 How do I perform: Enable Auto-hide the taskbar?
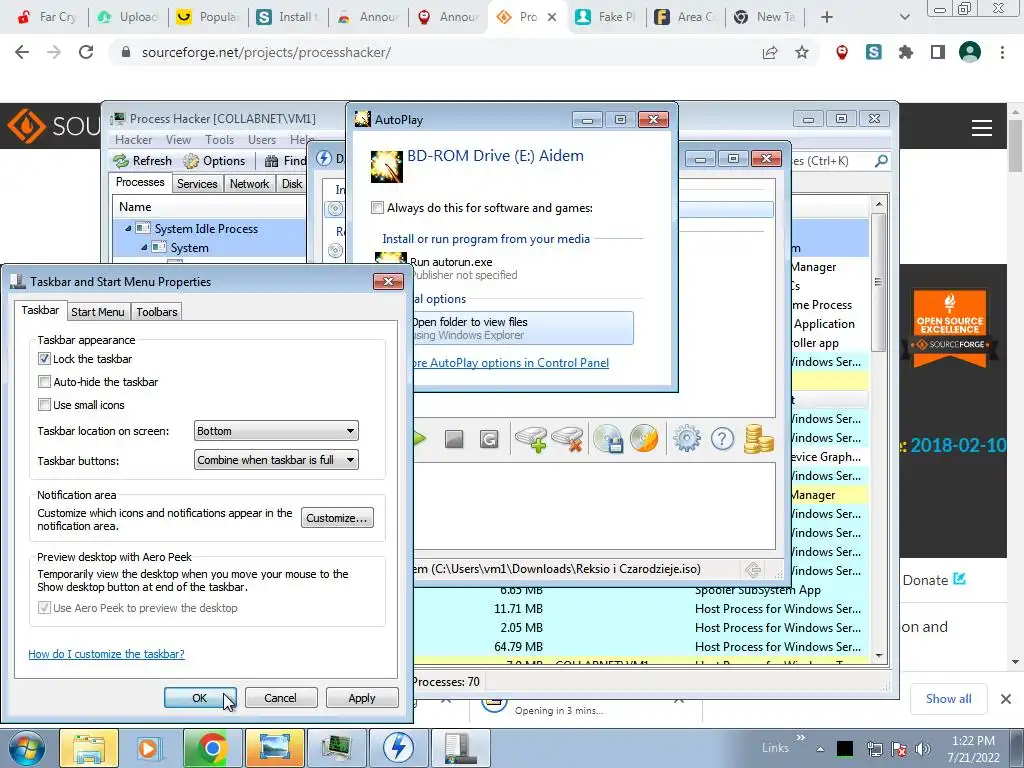tap(44, 381)
